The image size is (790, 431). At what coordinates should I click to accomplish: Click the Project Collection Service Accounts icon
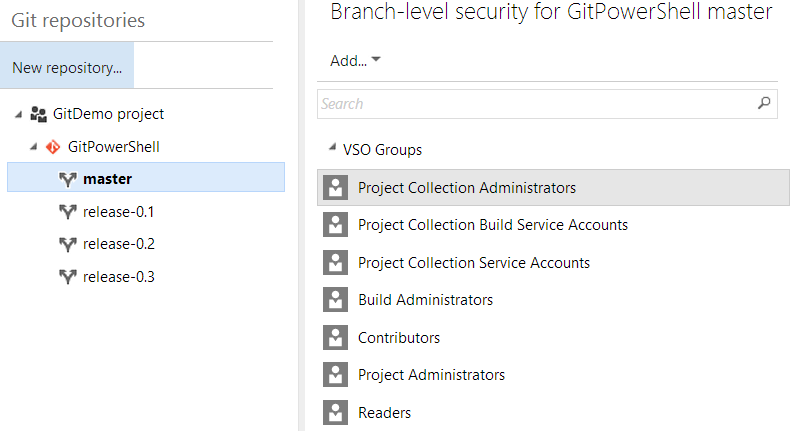pyautogui.click(x=336, y=263)
